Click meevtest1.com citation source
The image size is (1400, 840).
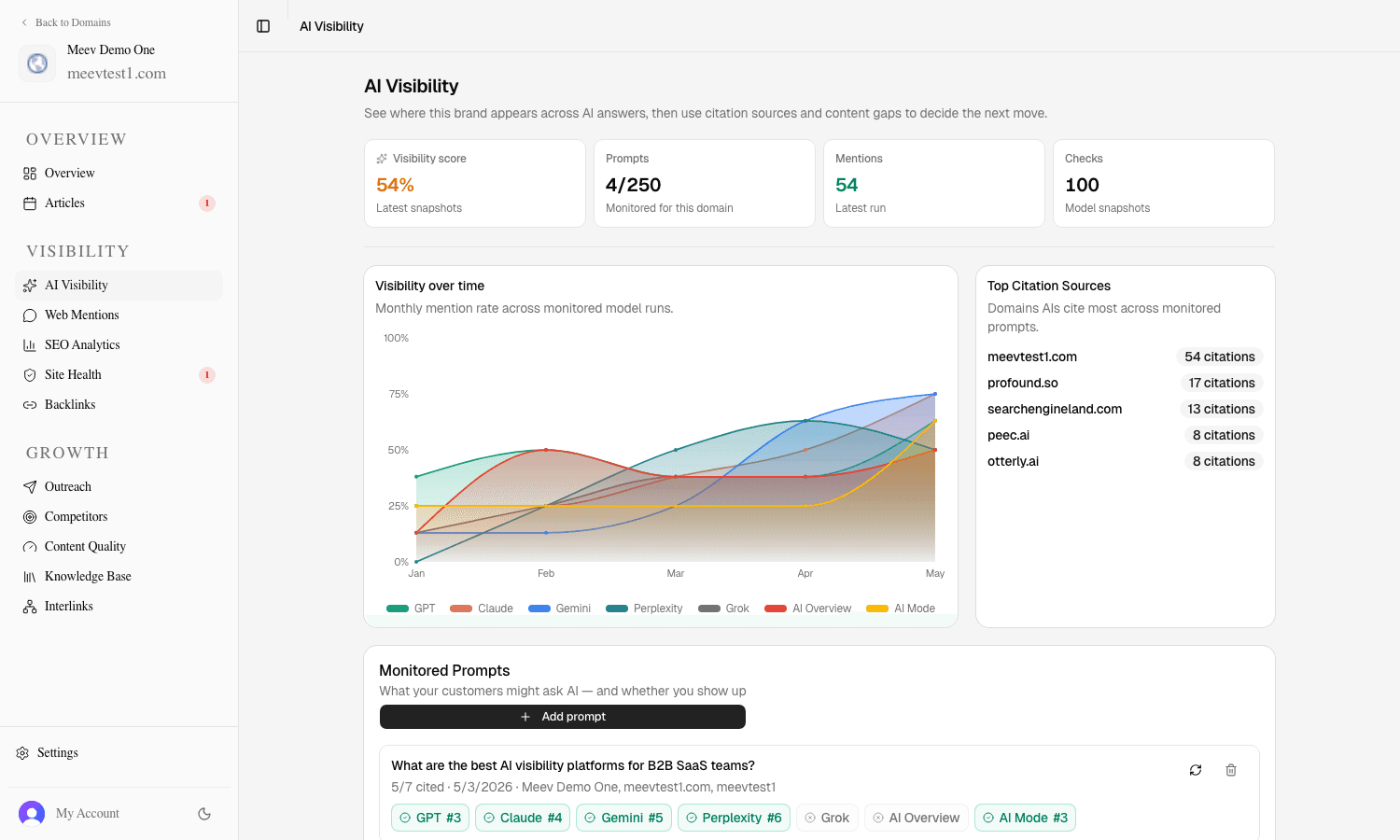1032,357
